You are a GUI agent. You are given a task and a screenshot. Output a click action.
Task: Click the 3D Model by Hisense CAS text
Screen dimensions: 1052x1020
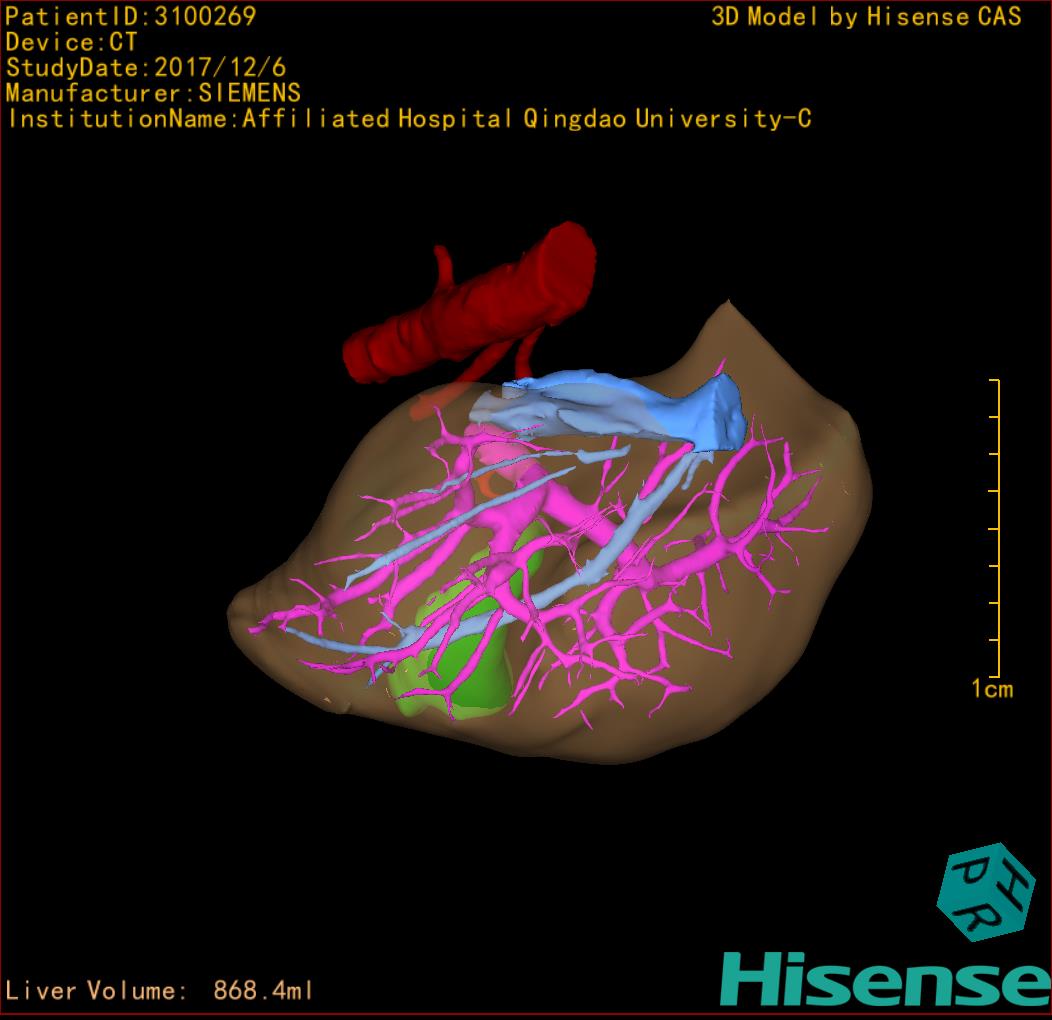866,16
